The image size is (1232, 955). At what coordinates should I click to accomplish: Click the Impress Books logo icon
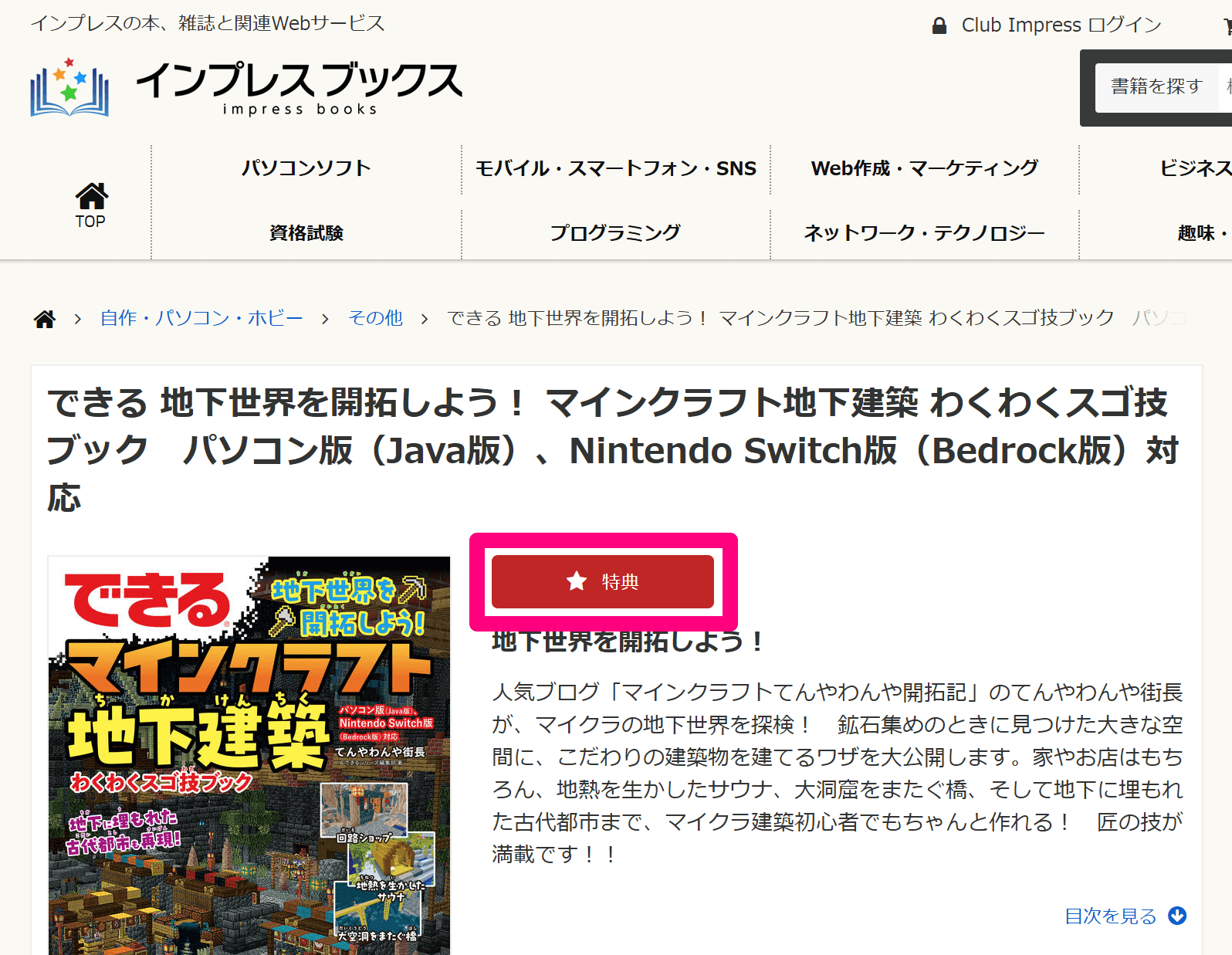pyautogui.click(x=69, y=86)
